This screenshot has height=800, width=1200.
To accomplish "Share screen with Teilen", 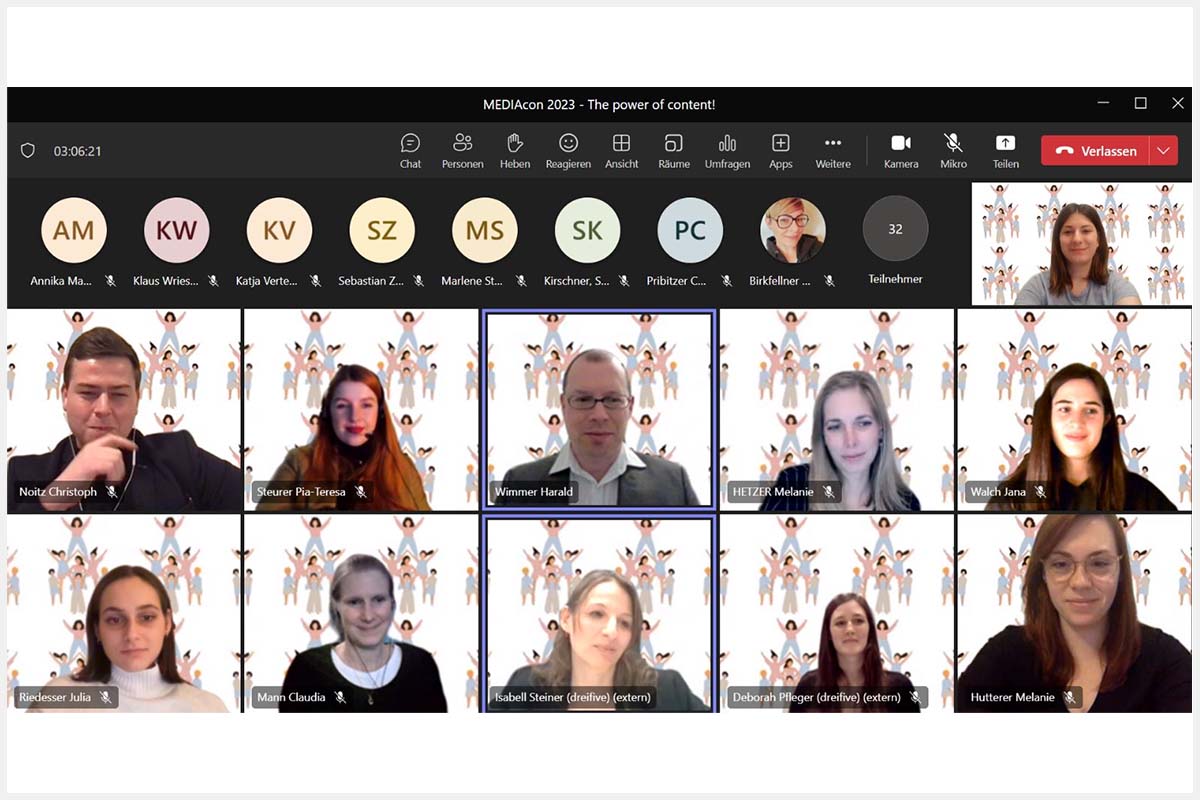I will 1005,150.
